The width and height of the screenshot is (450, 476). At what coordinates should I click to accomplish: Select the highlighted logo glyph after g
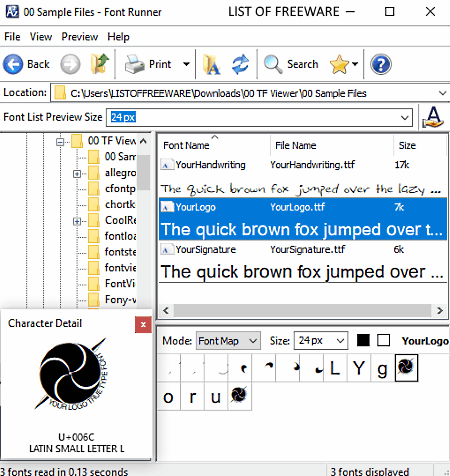406,368
